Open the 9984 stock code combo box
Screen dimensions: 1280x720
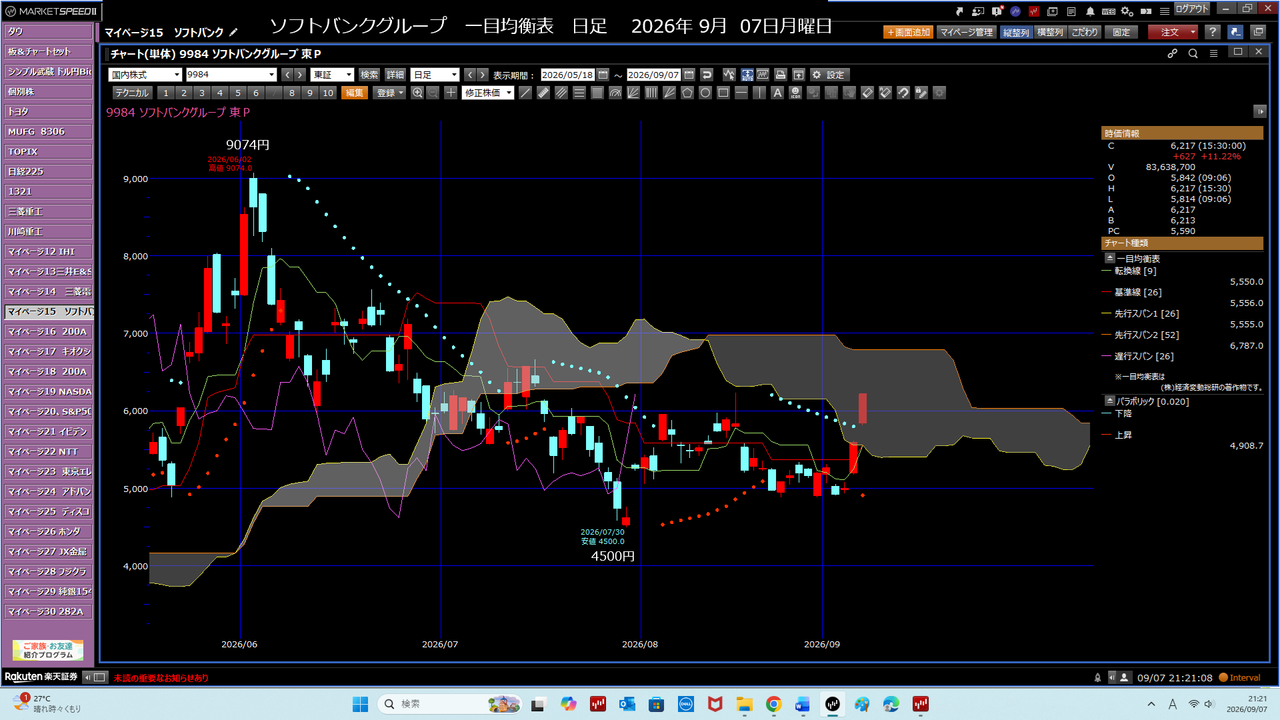tap(231, 74)
